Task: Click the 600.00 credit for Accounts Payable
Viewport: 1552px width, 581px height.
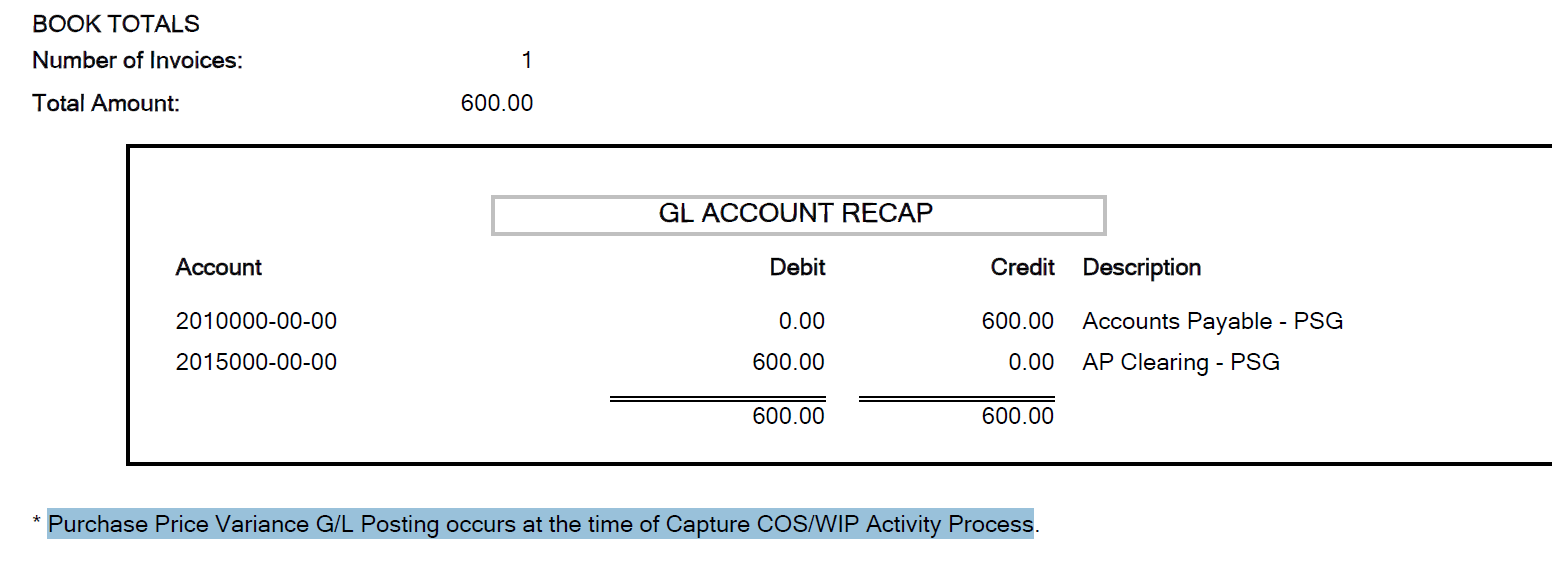Action: click(x=1018, y=321)
